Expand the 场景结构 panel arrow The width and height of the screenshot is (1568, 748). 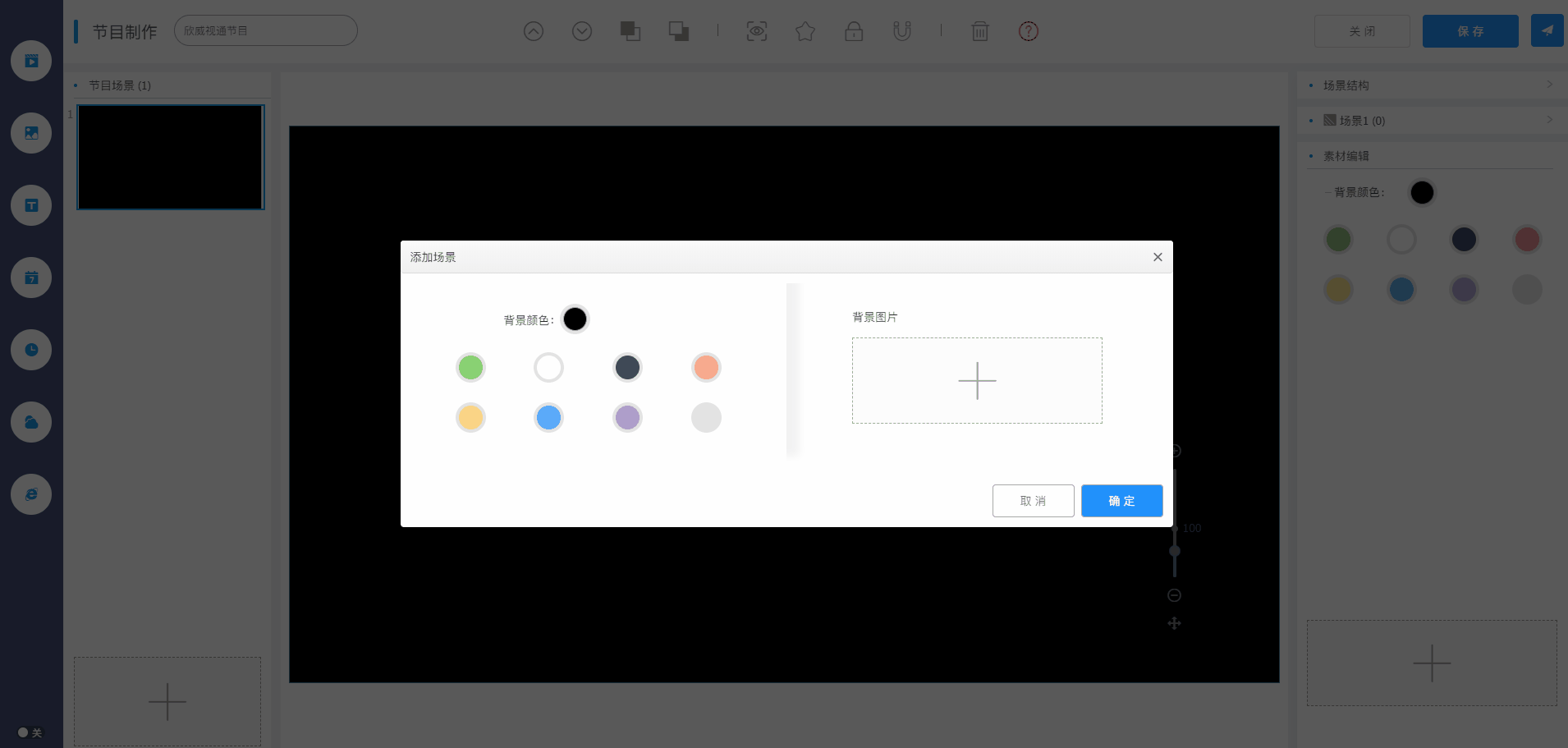(x=1549, y=85)
